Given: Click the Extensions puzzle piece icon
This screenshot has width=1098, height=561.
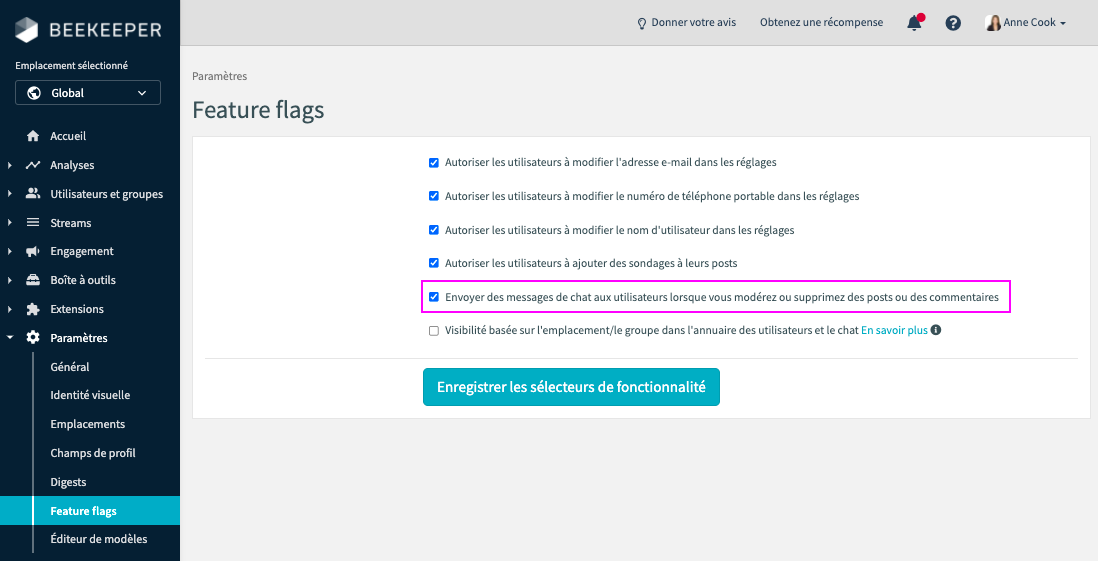Looking at the screenshot, I should pos(33,309).
